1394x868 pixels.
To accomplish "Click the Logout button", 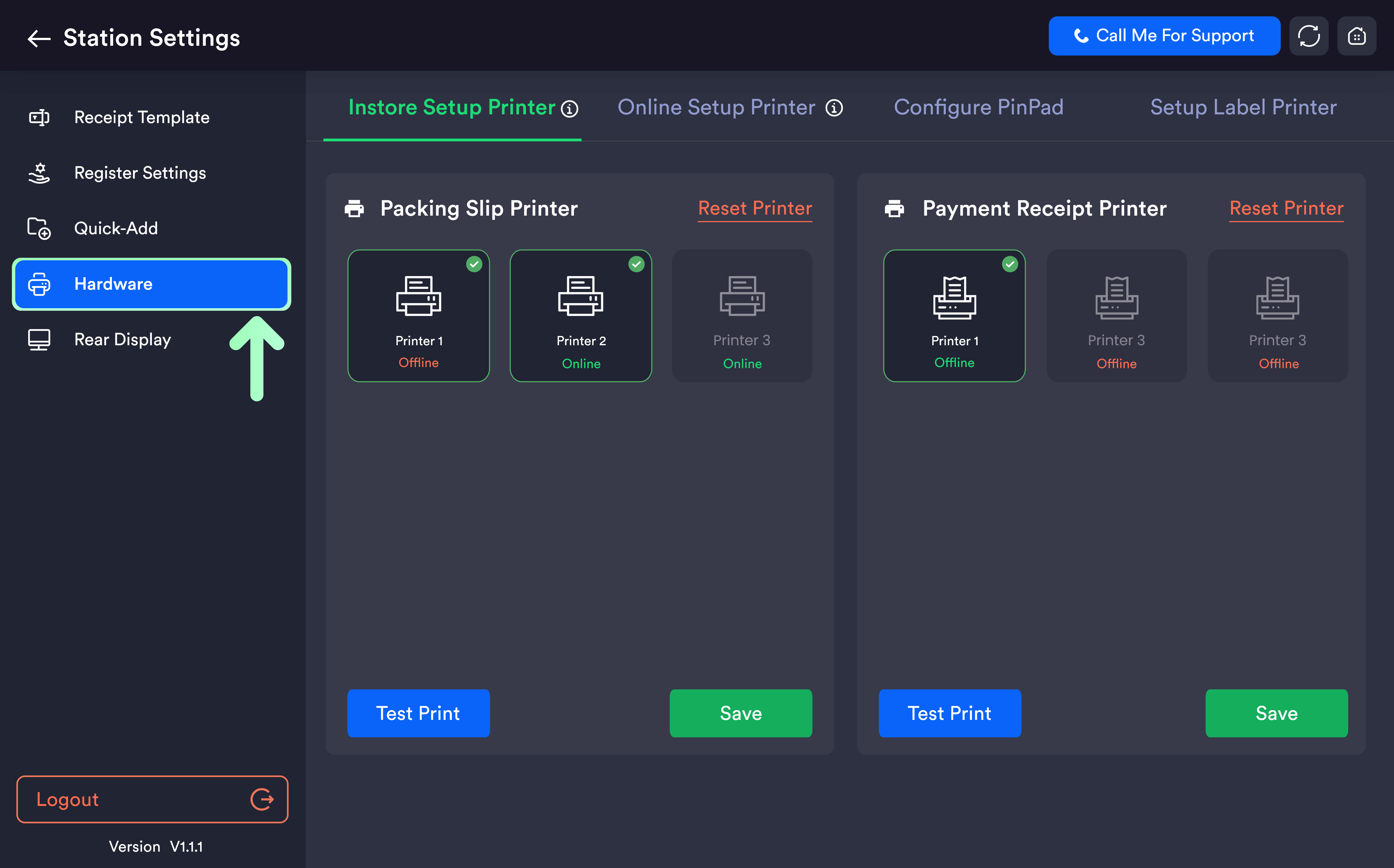I will pyautogui.click(x=152, y=799).
